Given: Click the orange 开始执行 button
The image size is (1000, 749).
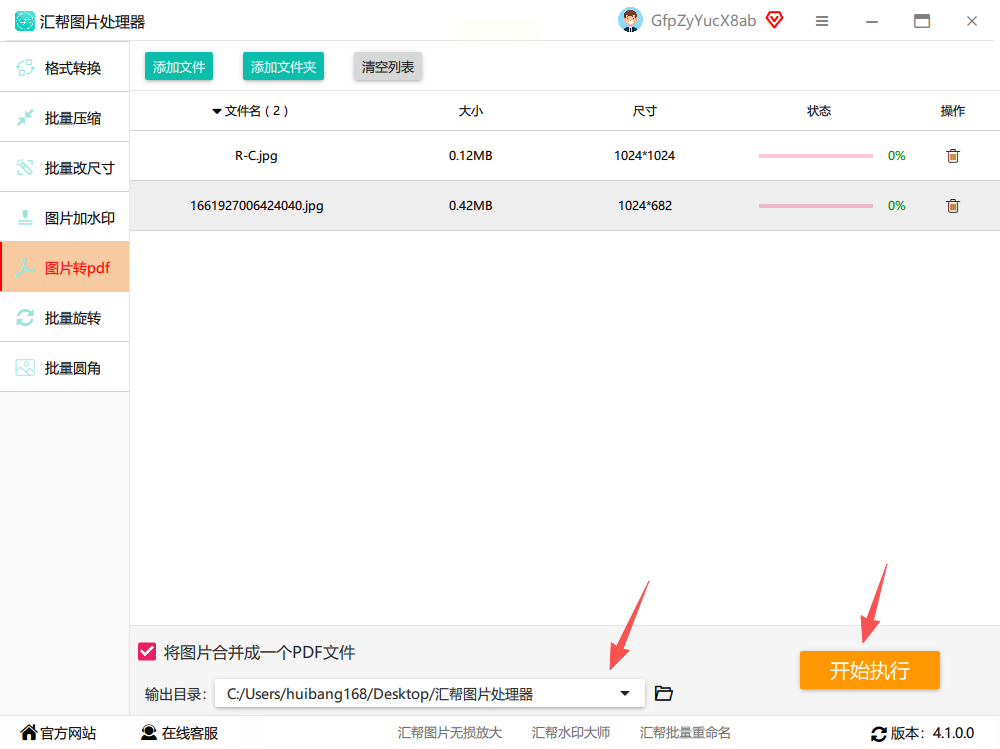Looking at the screenshot, I should 869,670.
